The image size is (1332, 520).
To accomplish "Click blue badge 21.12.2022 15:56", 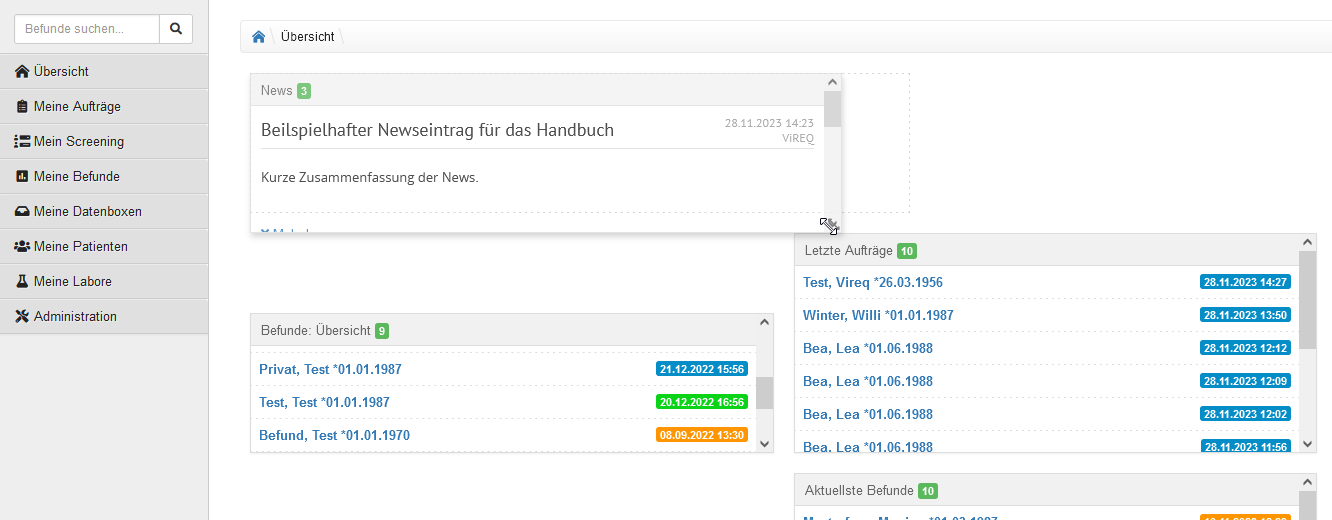I will 702,369.
